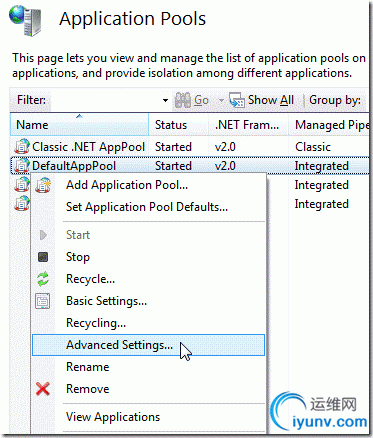Click the Add Application Pool icon

point(43,185)
